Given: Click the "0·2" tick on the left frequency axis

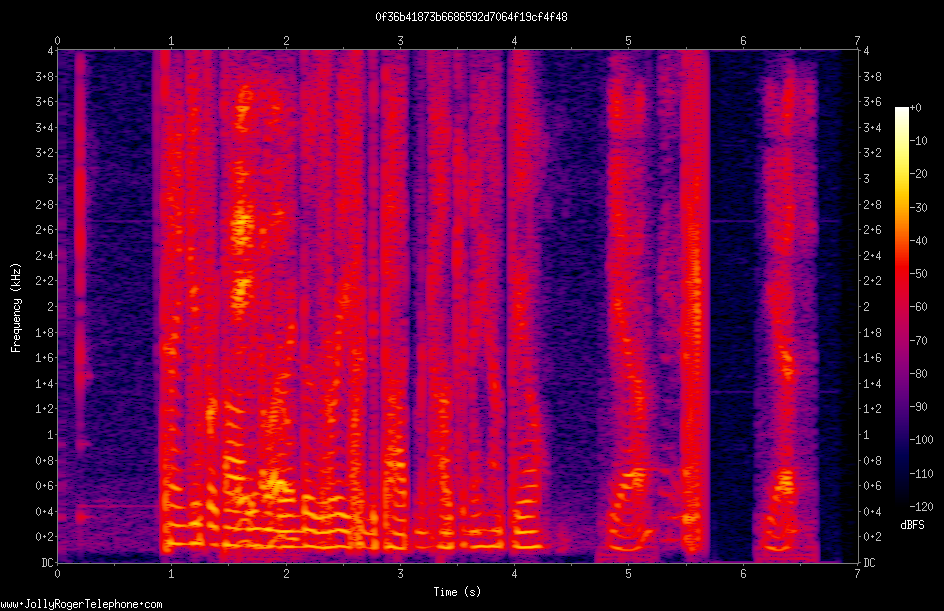Looking at the screenshot, I should [44, 537].
